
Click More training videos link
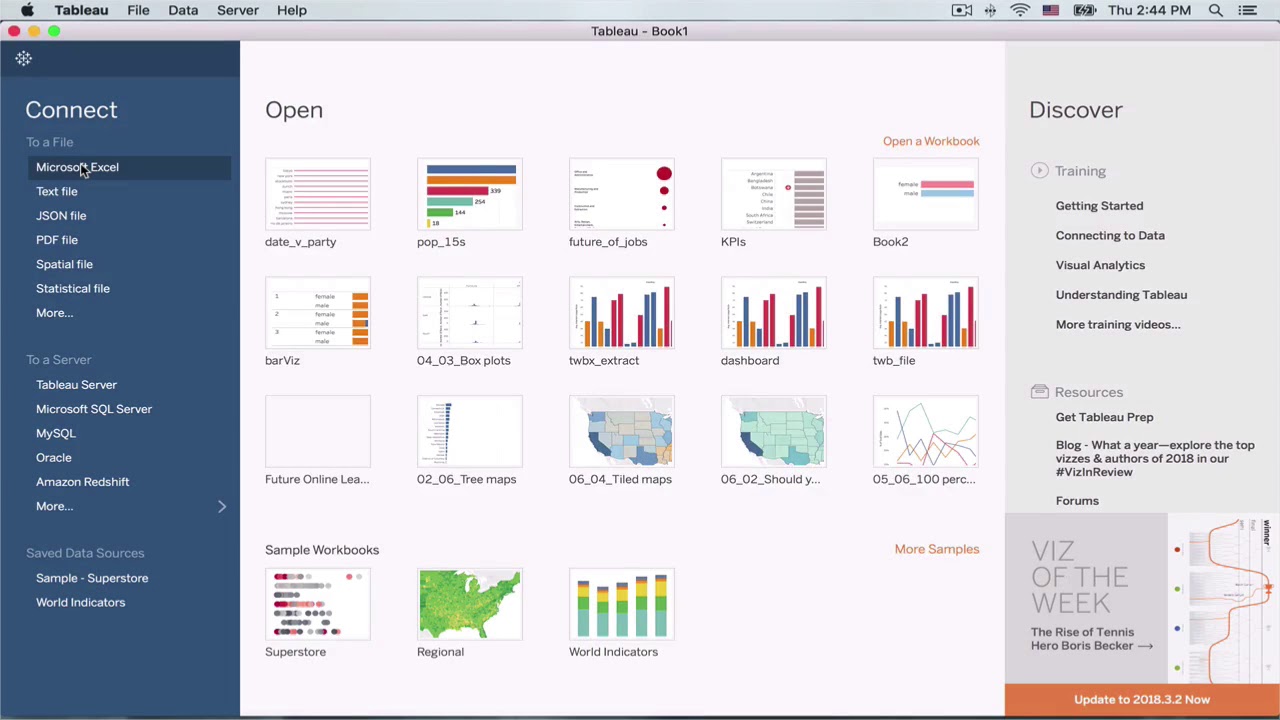1118,325
